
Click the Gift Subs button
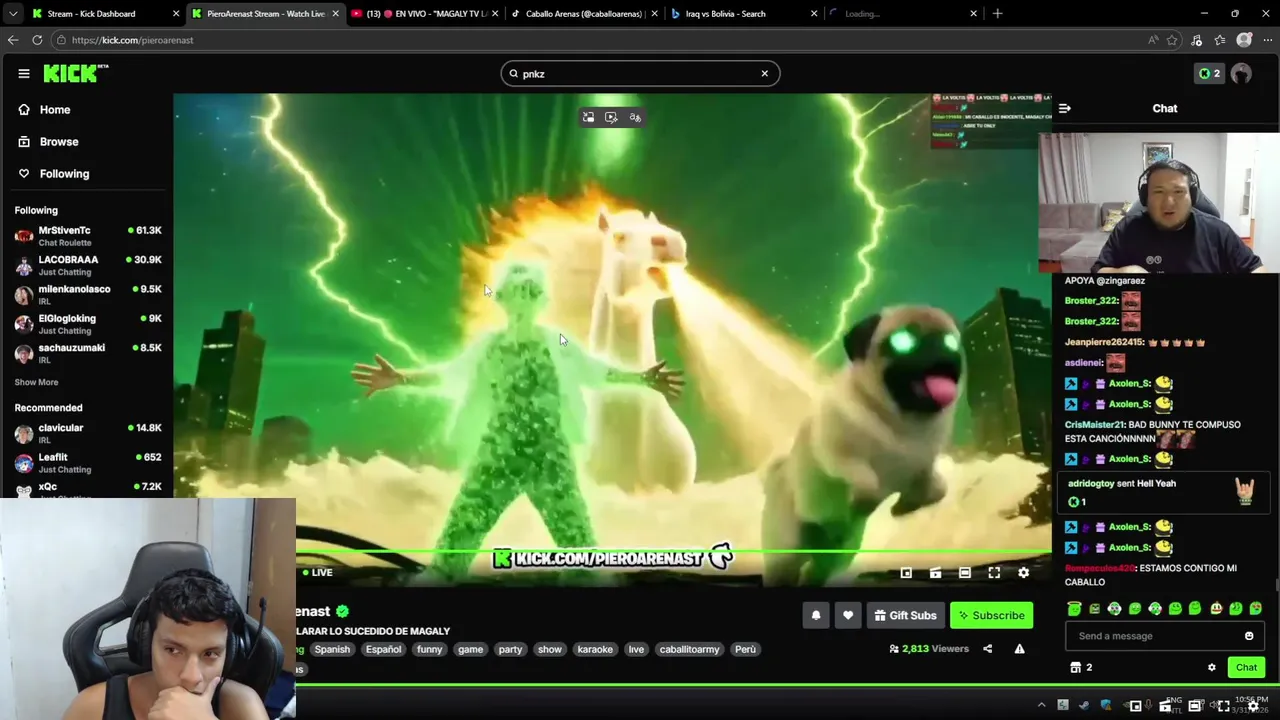905,615
